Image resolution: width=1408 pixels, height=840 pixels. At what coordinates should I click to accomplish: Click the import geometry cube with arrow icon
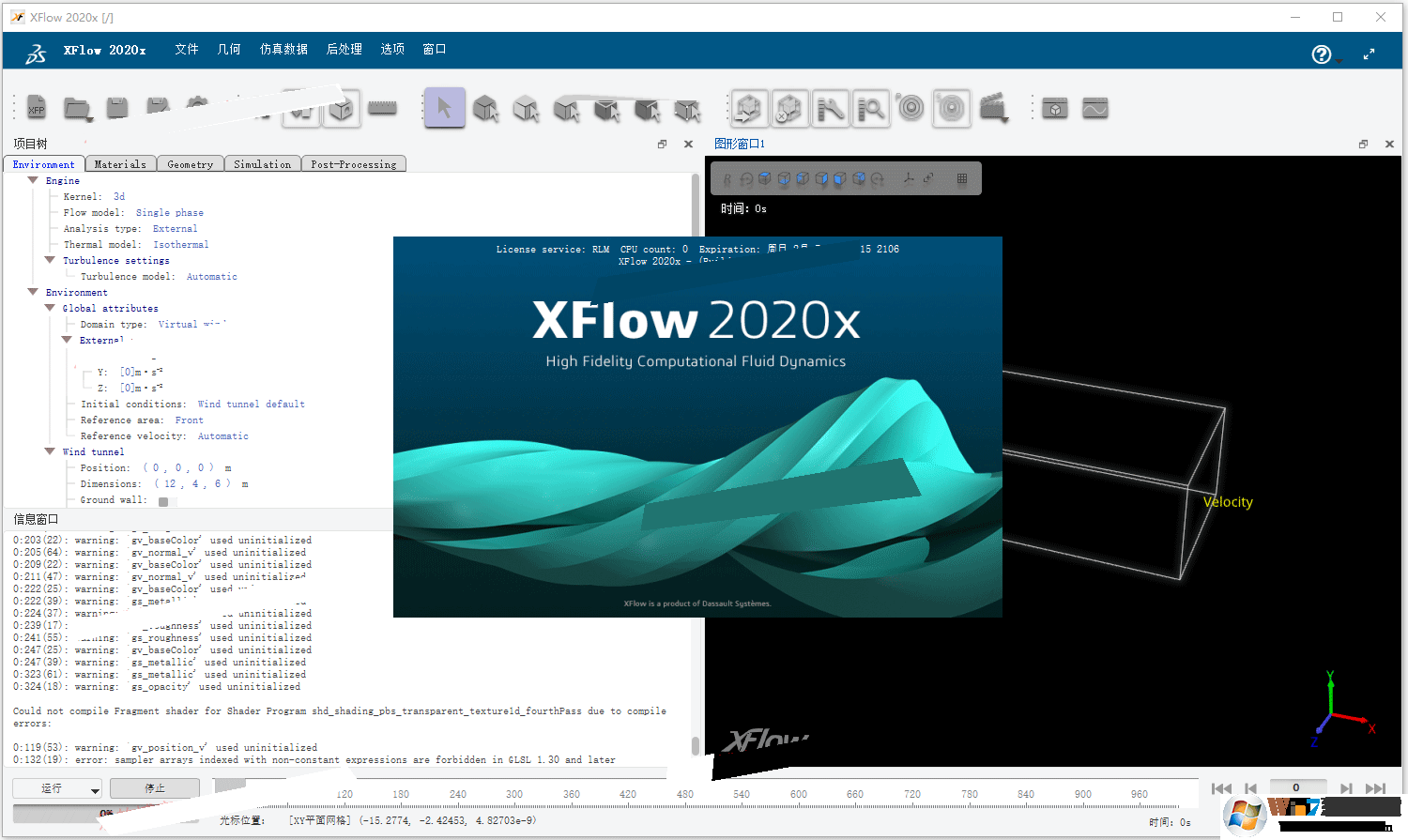point(748,108)
